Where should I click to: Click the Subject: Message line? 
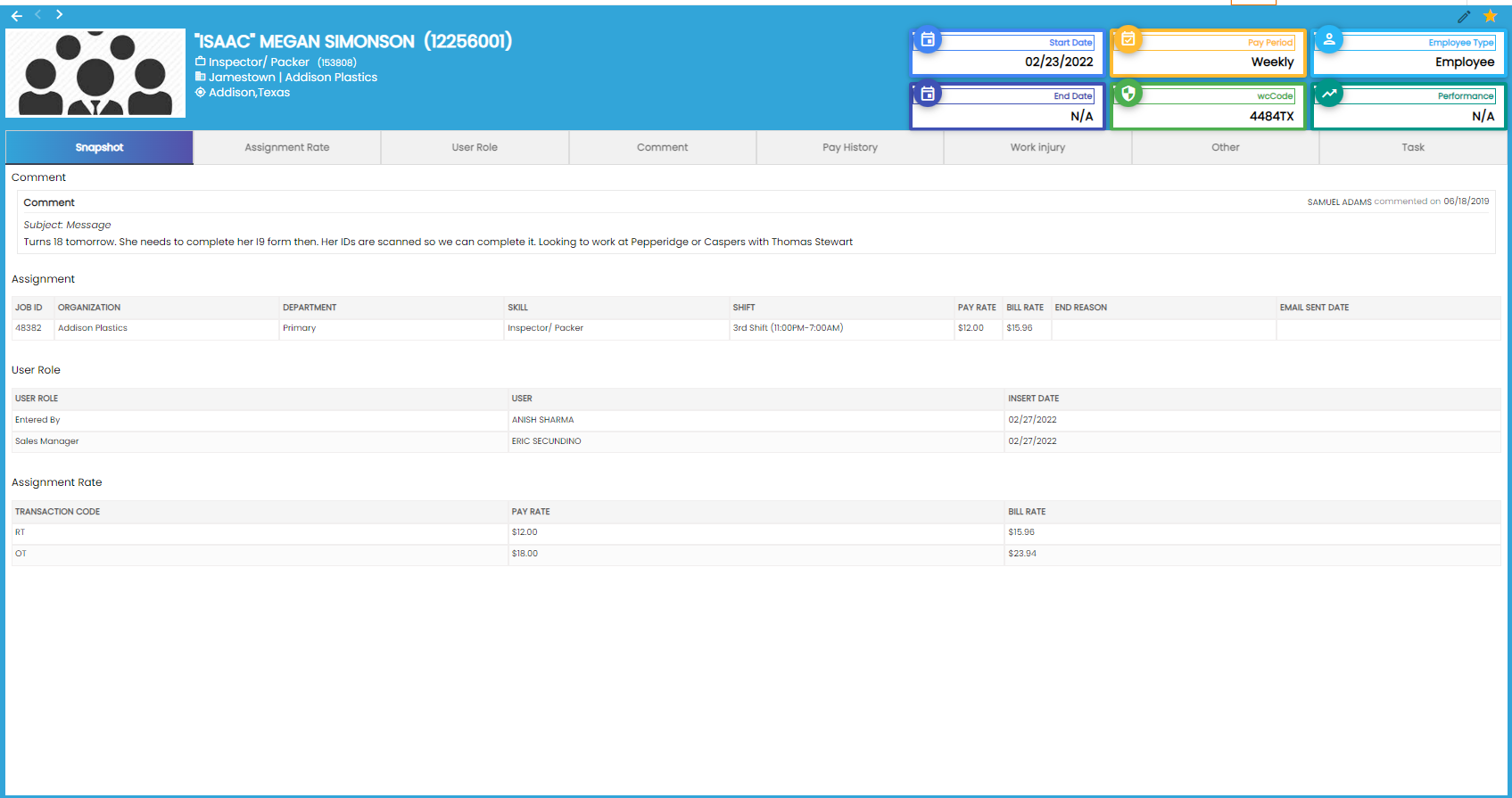click(67, 225)
